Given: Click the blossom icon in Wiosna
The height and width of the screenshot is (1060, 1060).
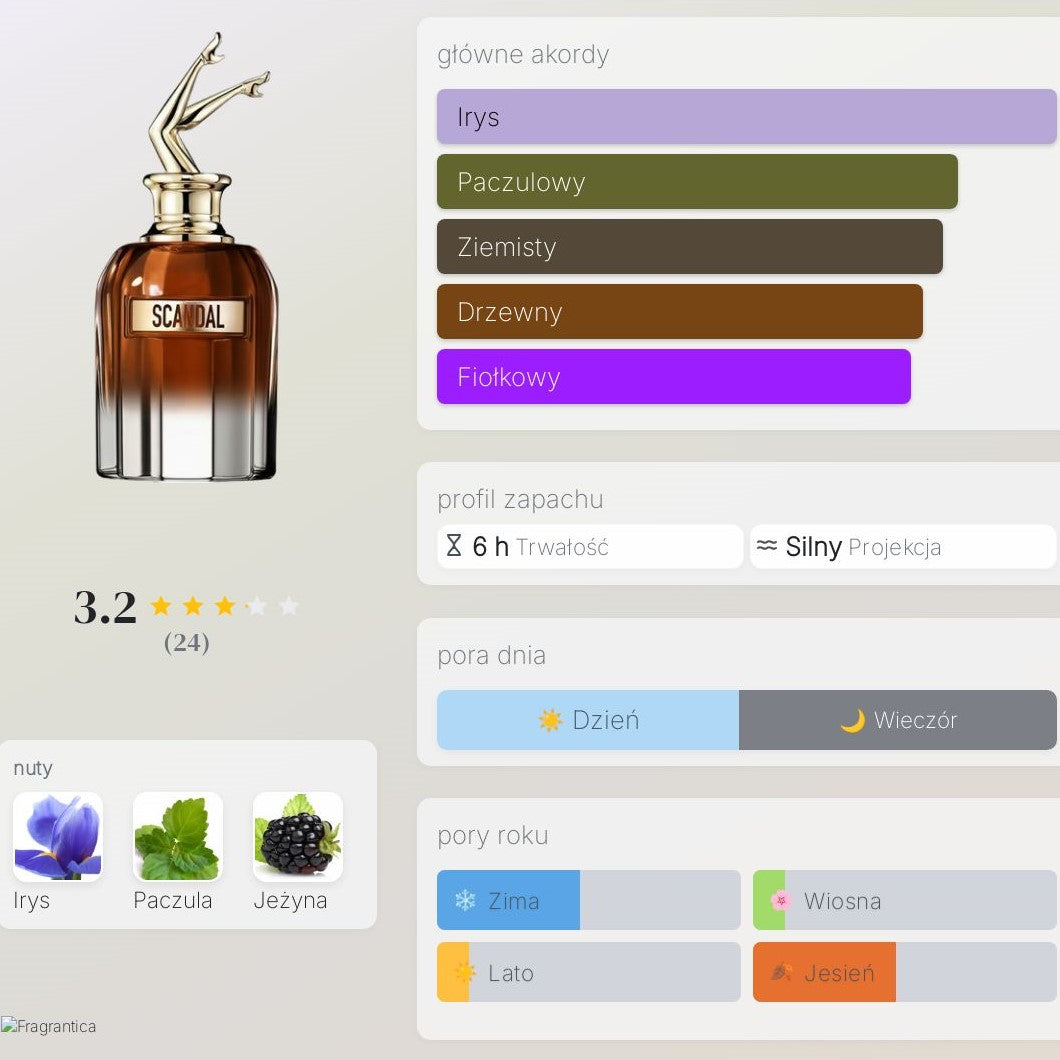Looking at the screenshot, I should (781, 900).
